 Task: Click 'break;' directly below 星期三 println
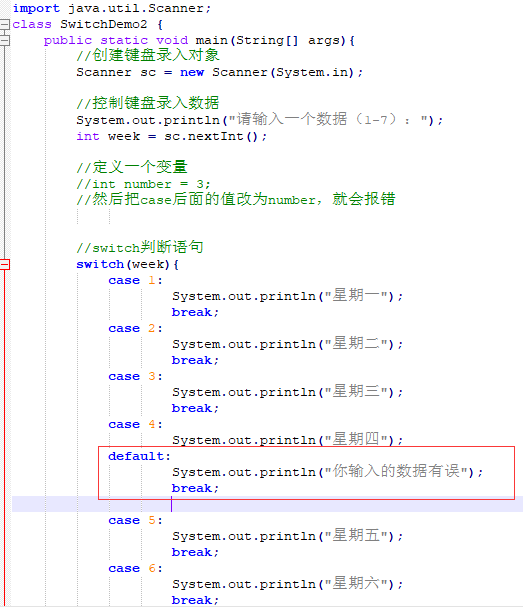pyautogui.click(x=195, y=408)
